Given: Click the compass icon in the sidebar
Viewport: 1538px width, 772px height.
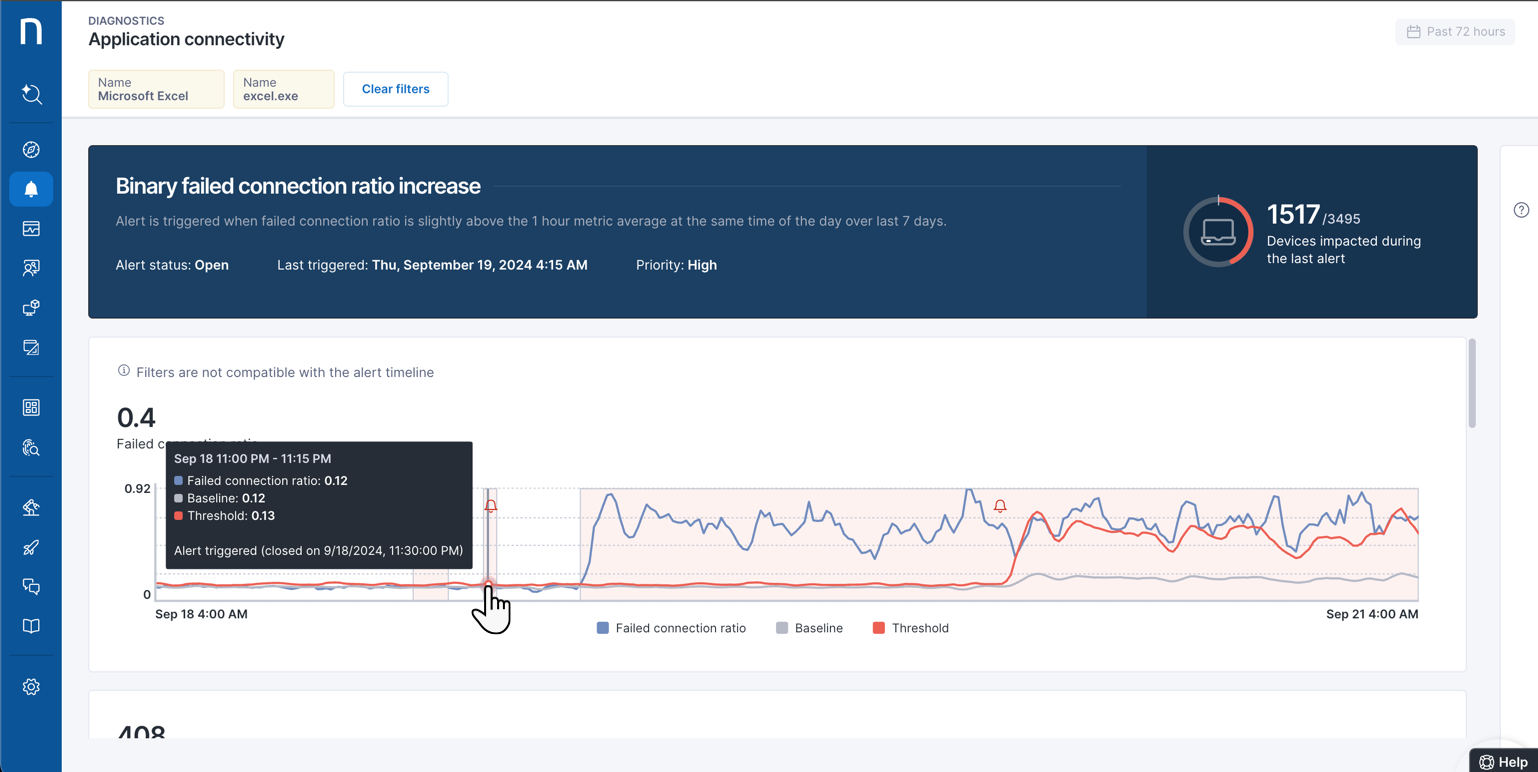Looking at the screenshot, I should tap(31, 150).
